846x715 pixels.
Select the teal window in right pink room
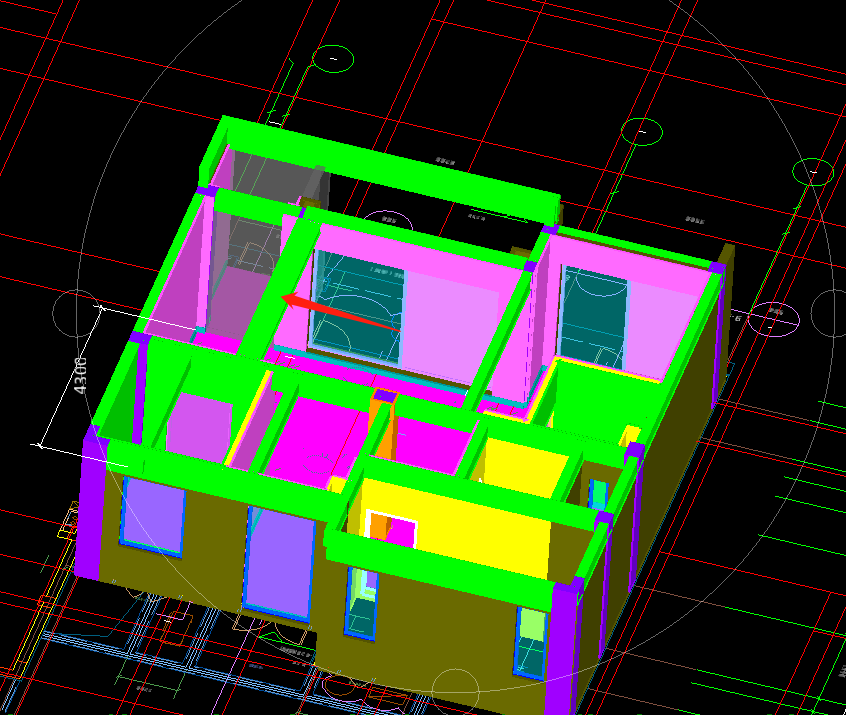click(x=593, y=317)
